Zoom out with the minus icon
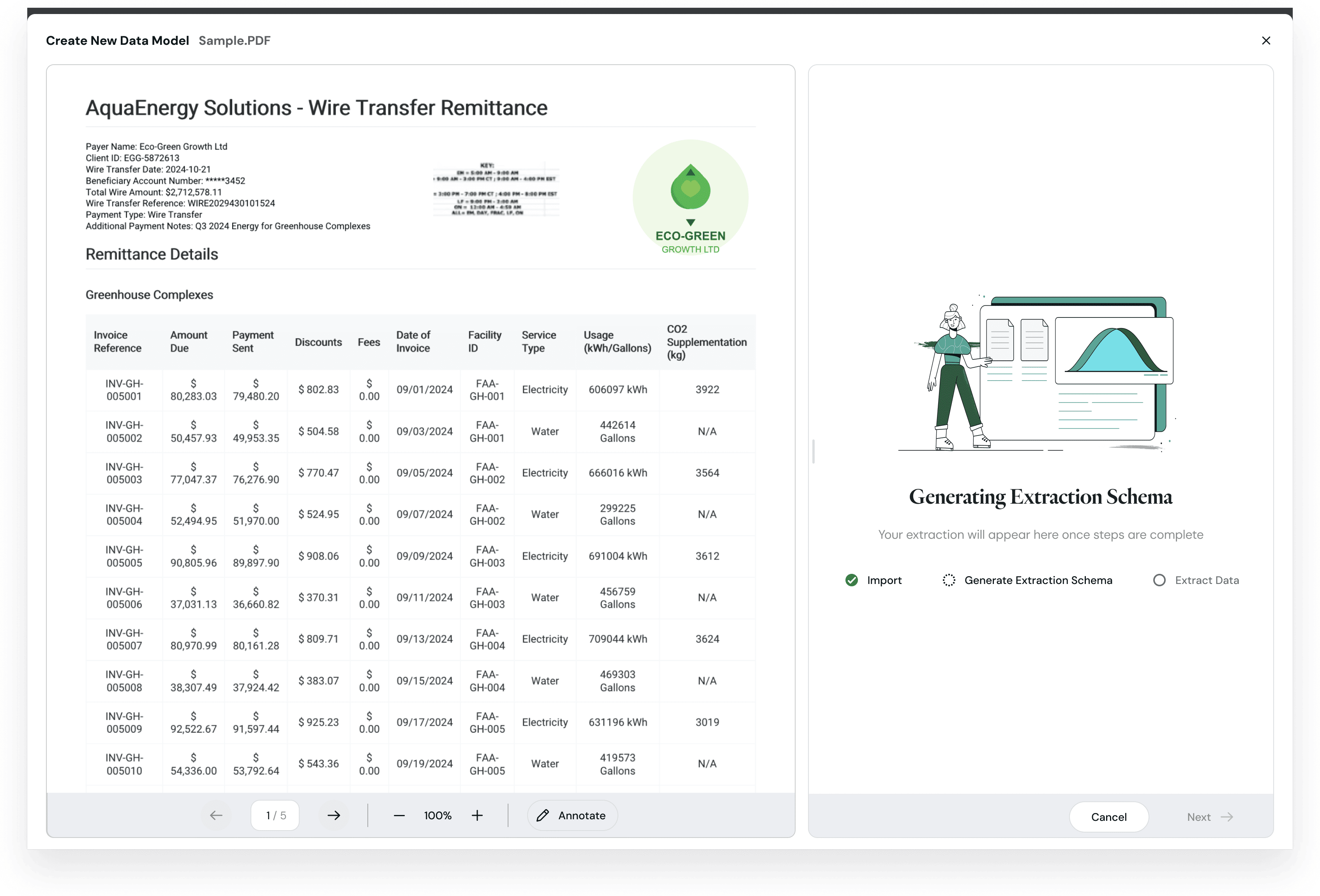Screen dimensions: 1320x896 click(x=399, y=815)
